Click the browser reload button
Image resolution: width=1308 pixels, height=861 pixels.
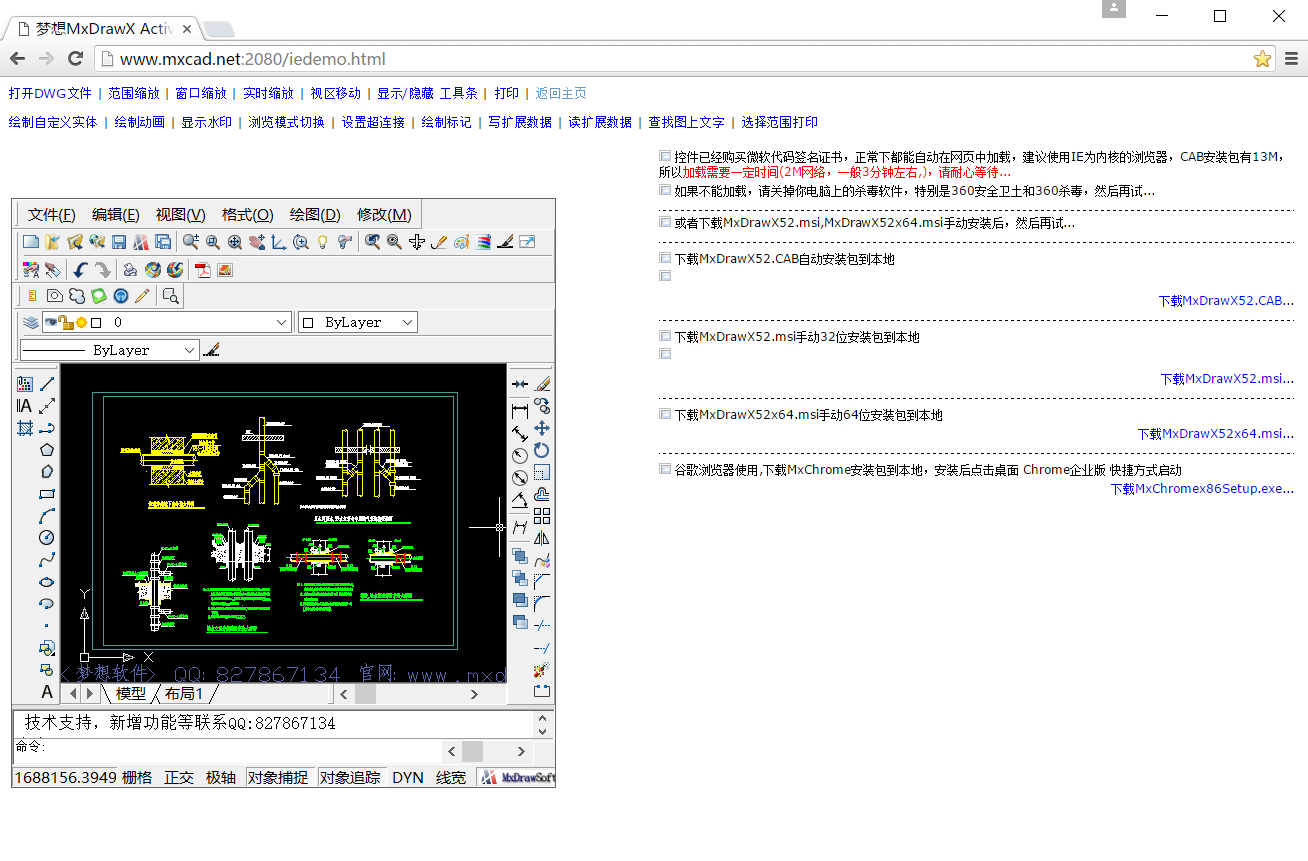coord(75,59)
